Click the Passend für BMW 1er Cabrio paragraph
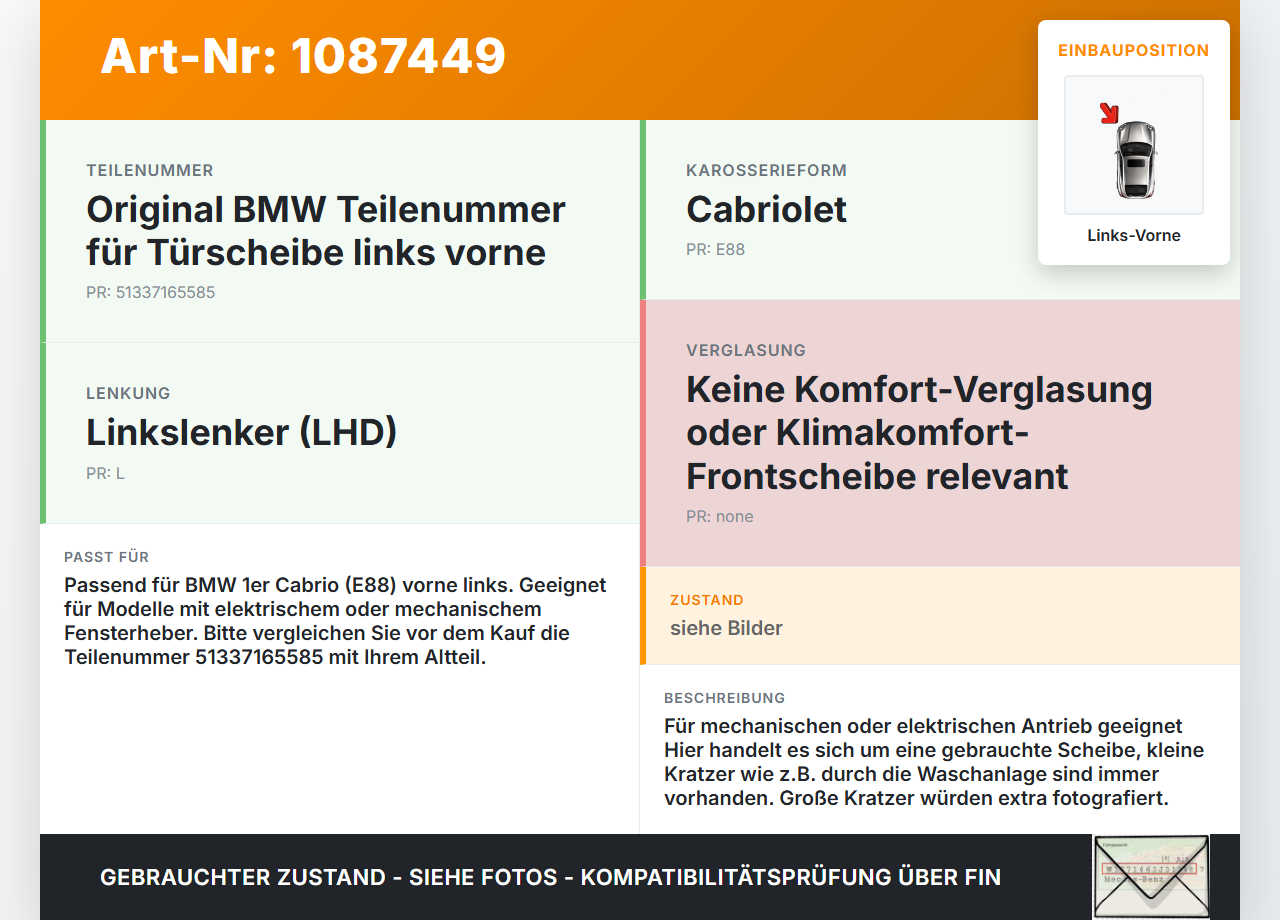 (335, 621)
